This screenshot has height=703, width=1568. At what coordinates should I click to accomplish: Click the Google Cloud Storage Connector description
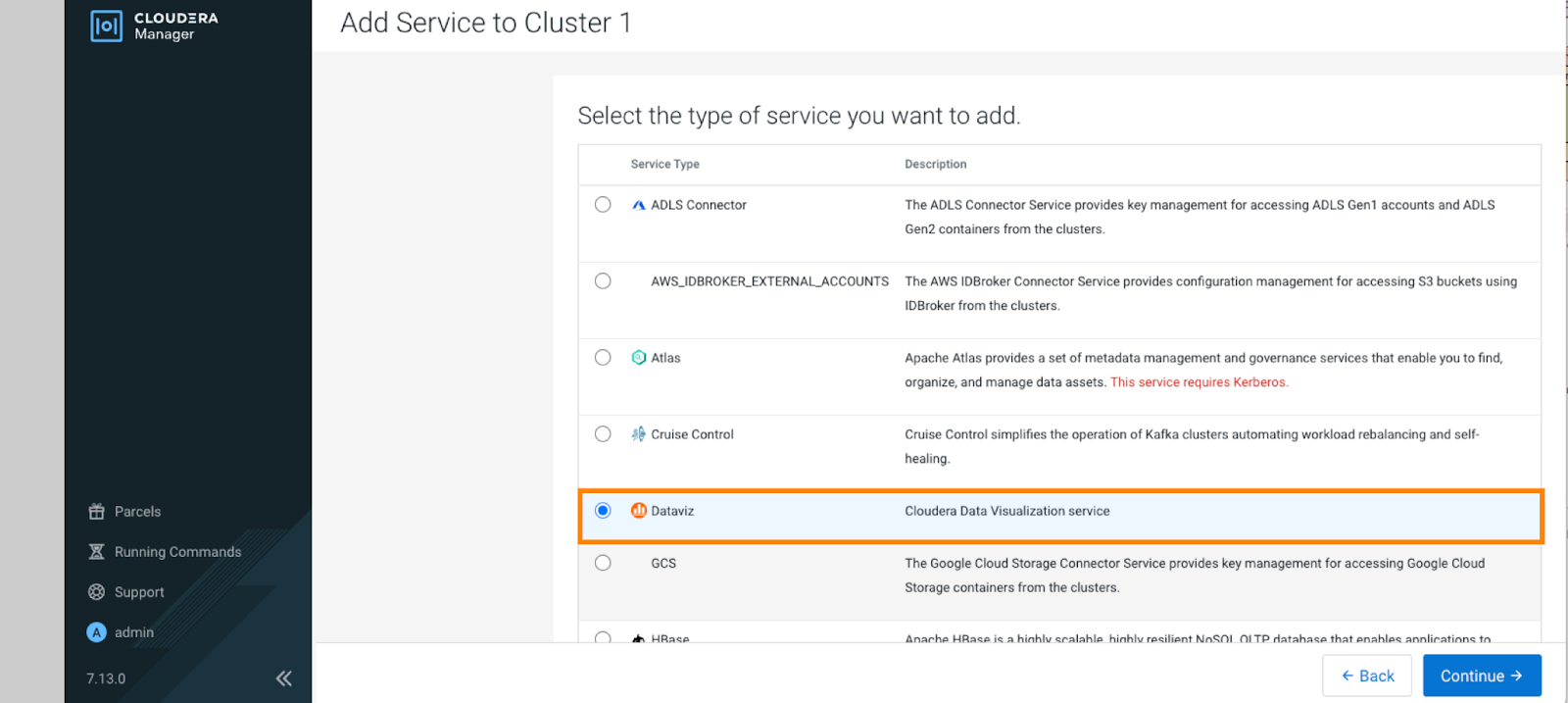tap(1195, 576)
